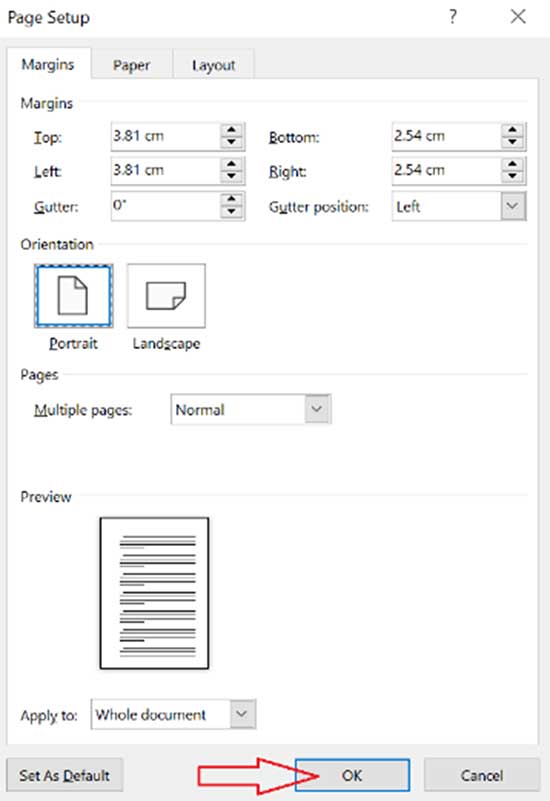Switch to the Layout tab
Viewport: 550px width, 801px height.
click(213, 65)
